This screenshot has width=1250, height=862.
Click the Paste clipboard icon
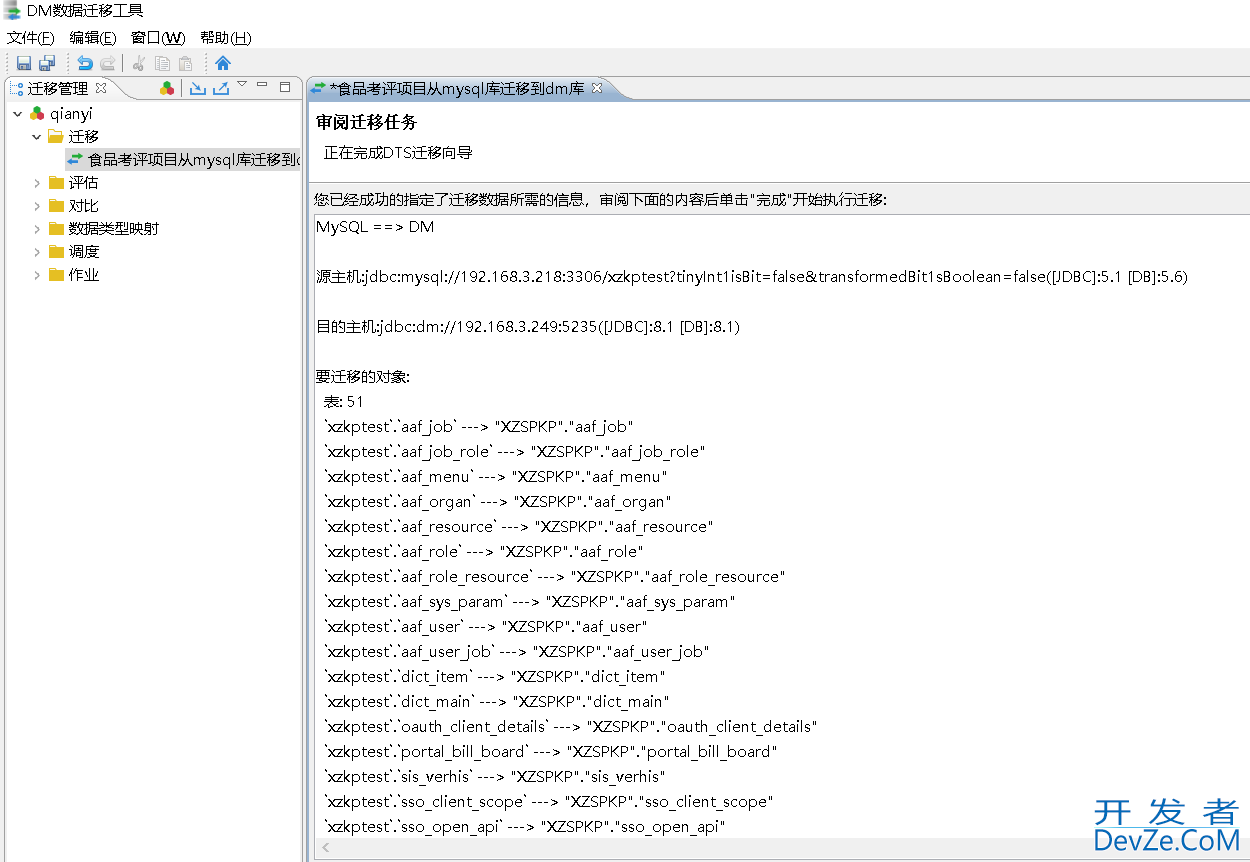pyautogui.click(x=185, y=63)
